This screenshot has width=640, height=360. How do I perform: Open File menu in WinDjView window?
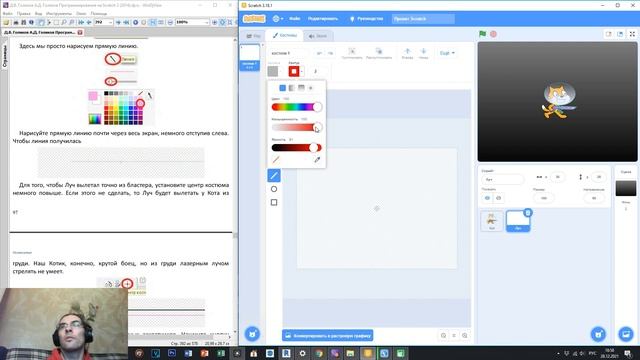(x=7, y=13)
